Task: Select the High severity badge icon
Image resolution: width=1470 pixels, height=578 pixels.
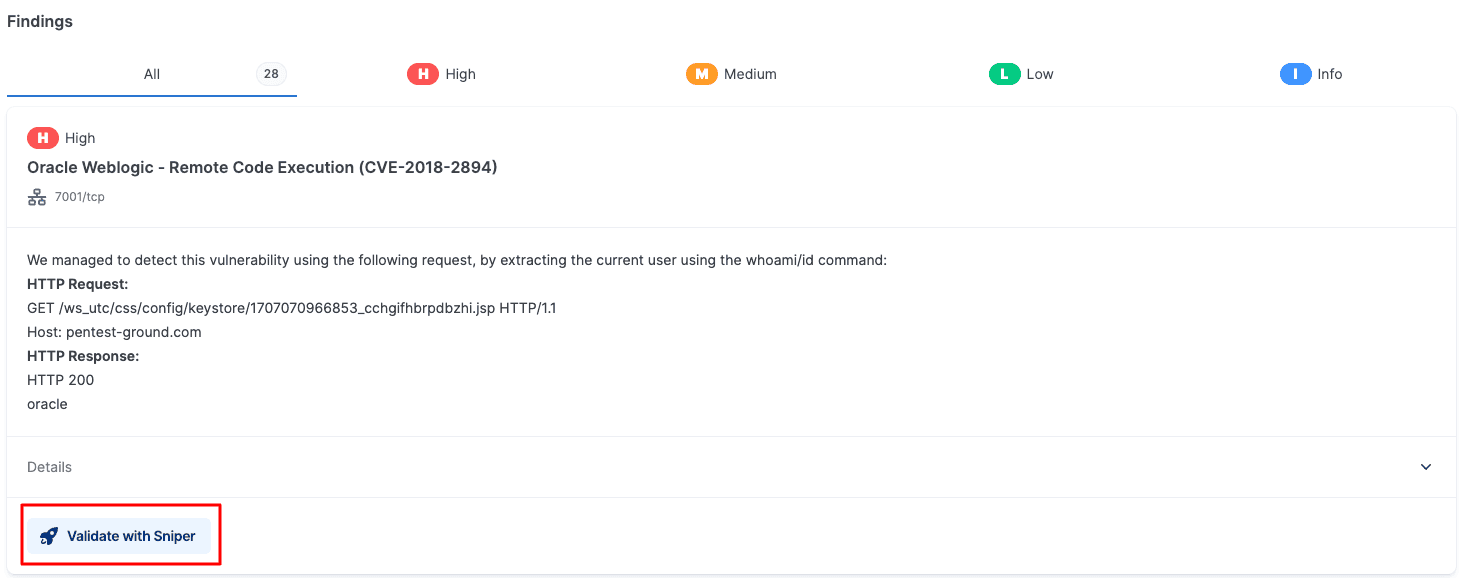Action: (423, 73)
